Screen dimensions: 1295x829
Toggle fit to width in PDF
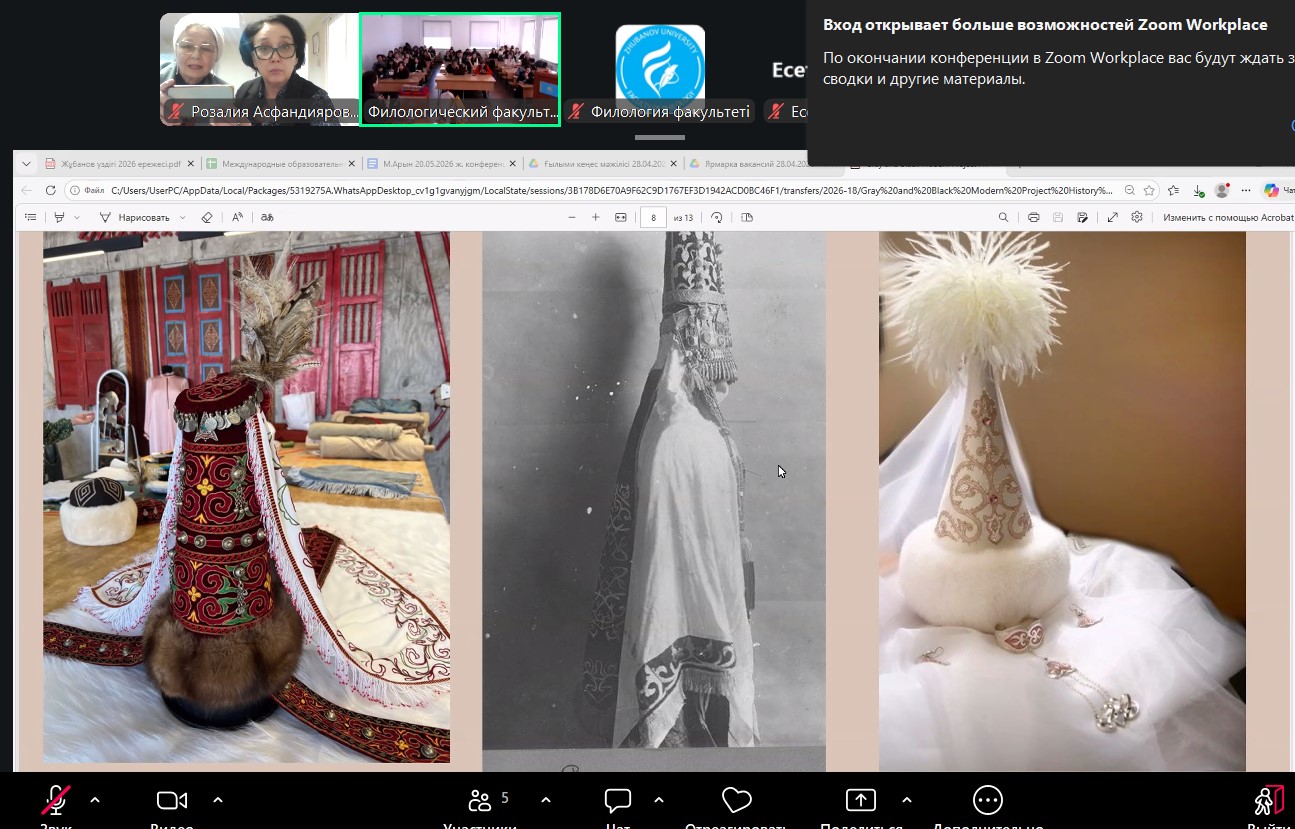[x=620, y=217]
